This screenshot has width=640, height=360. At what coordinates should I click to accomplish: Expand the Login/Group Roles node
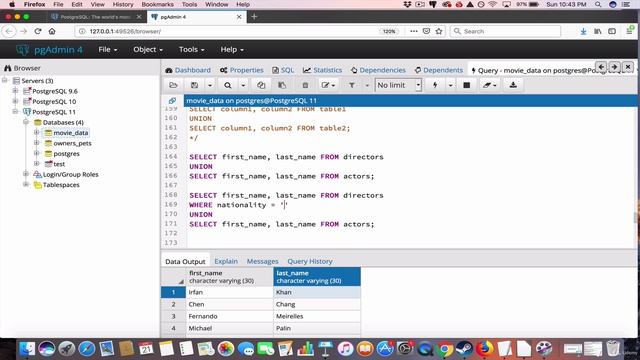point(26,174)
